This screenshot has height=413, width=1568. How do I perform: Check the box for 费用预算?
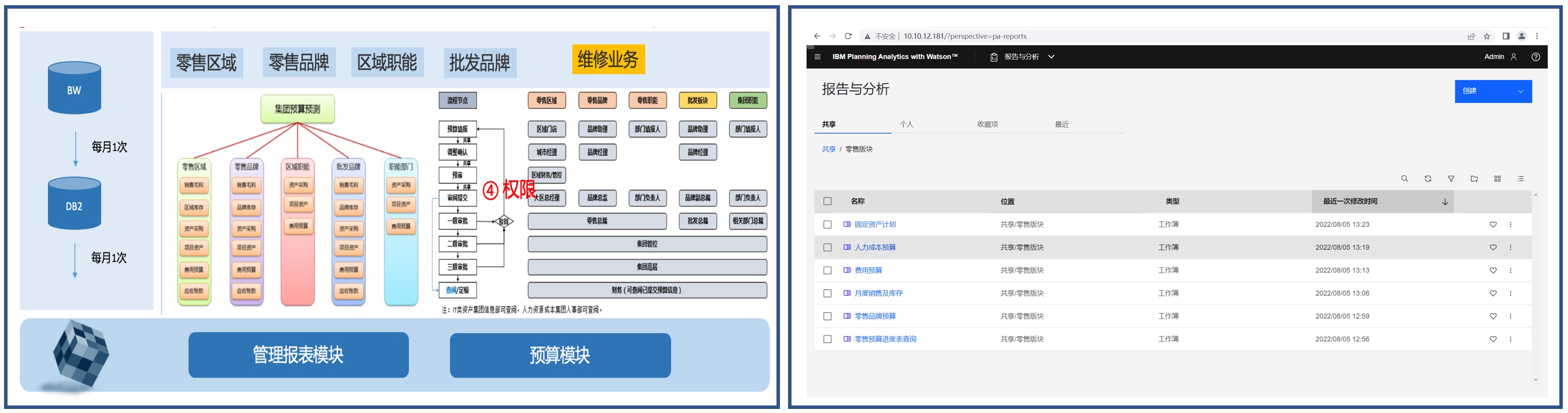coord(827,271)
